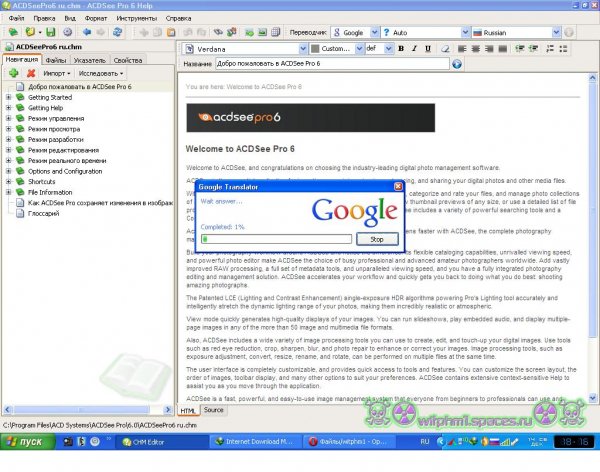Justify text alignment
This screenshot has height=472, width=600.
[502, 49]
